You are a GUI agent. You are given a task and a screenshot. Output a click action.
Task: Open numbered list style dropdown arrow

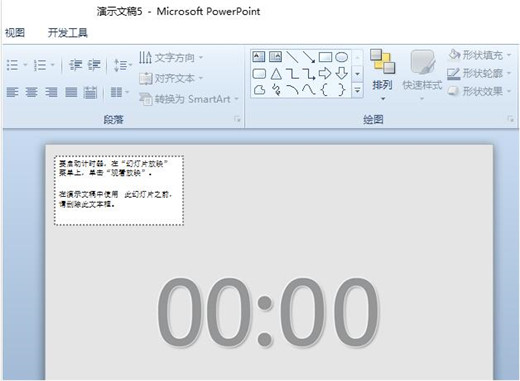[53, 65]
